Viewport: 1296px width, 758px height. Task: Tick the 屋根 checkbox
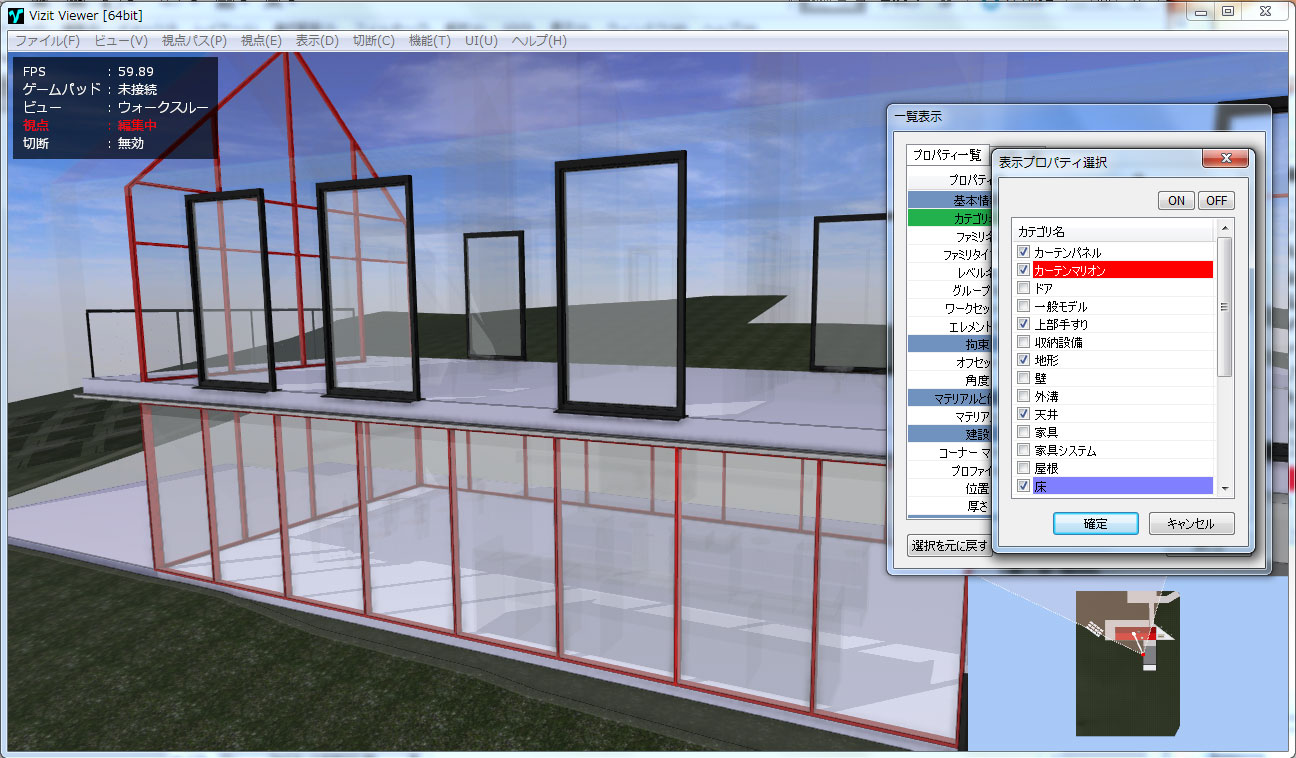(x=1023, y=468)
